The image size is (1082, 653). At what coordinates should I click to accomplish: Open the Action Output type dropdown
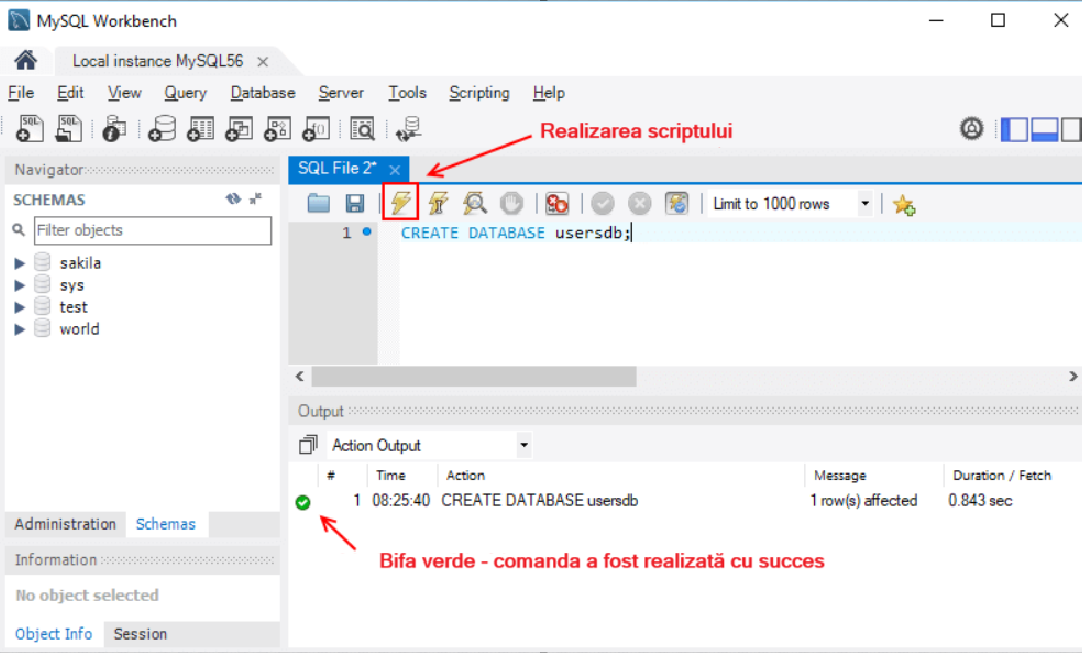[x=524, y=445]
